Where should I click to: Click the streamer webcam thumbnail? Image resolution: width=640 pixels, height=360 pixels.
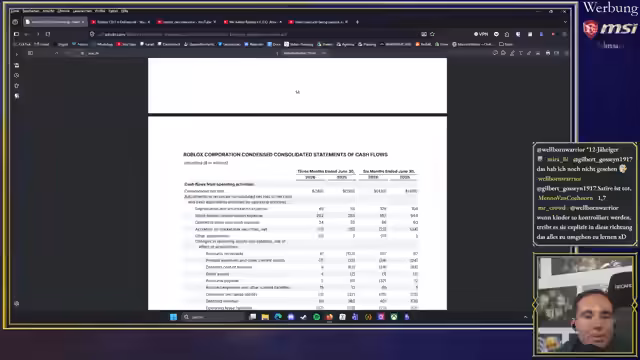(584, 304)
